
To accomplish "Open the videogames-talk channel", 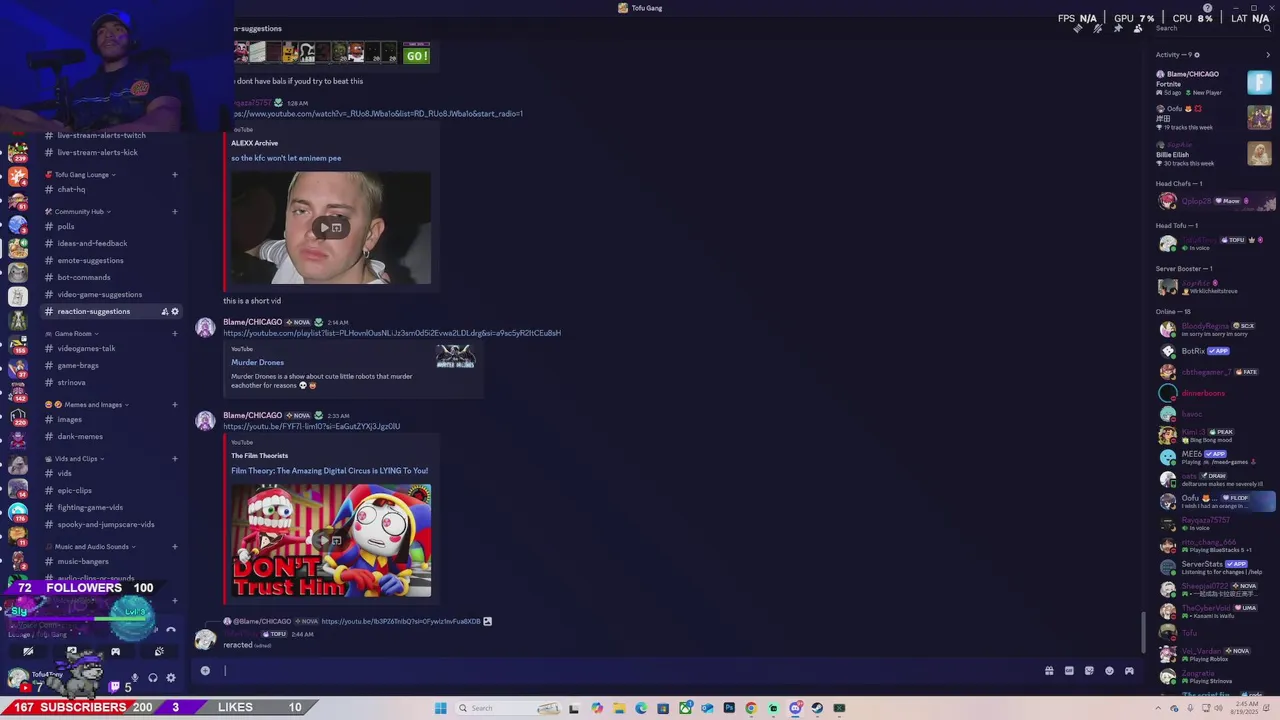I will [86, 348].
